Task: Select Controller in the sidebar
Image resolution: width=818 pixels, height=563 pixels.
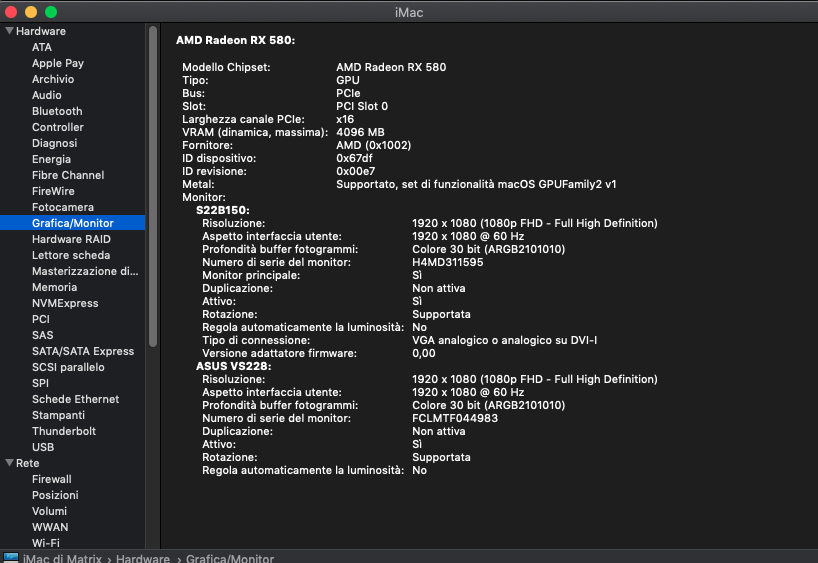Action: (x=57, y=127)
